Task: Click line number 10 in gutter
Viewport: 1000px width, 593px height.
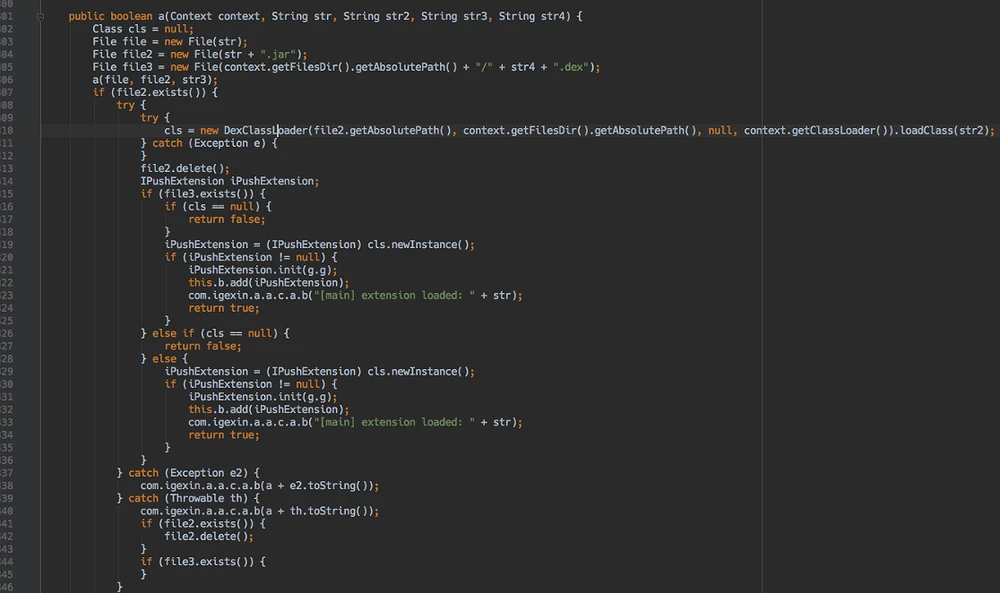Action: [7, 130]
